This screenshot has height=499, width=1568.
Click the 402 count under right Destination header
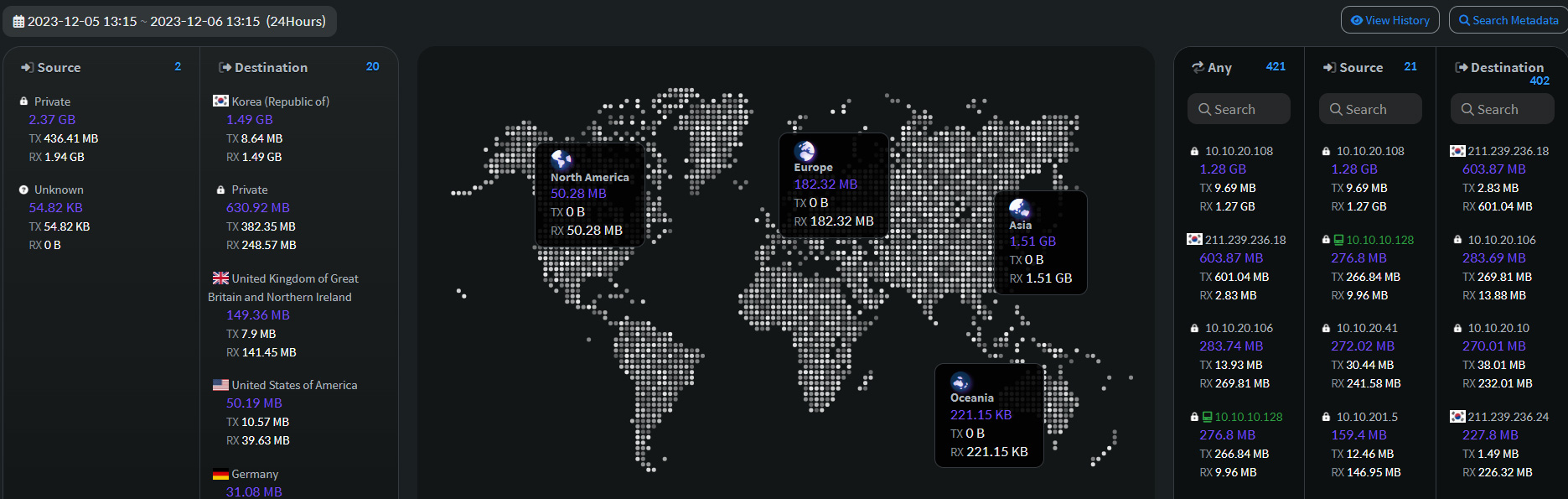tap(1540, 81)
